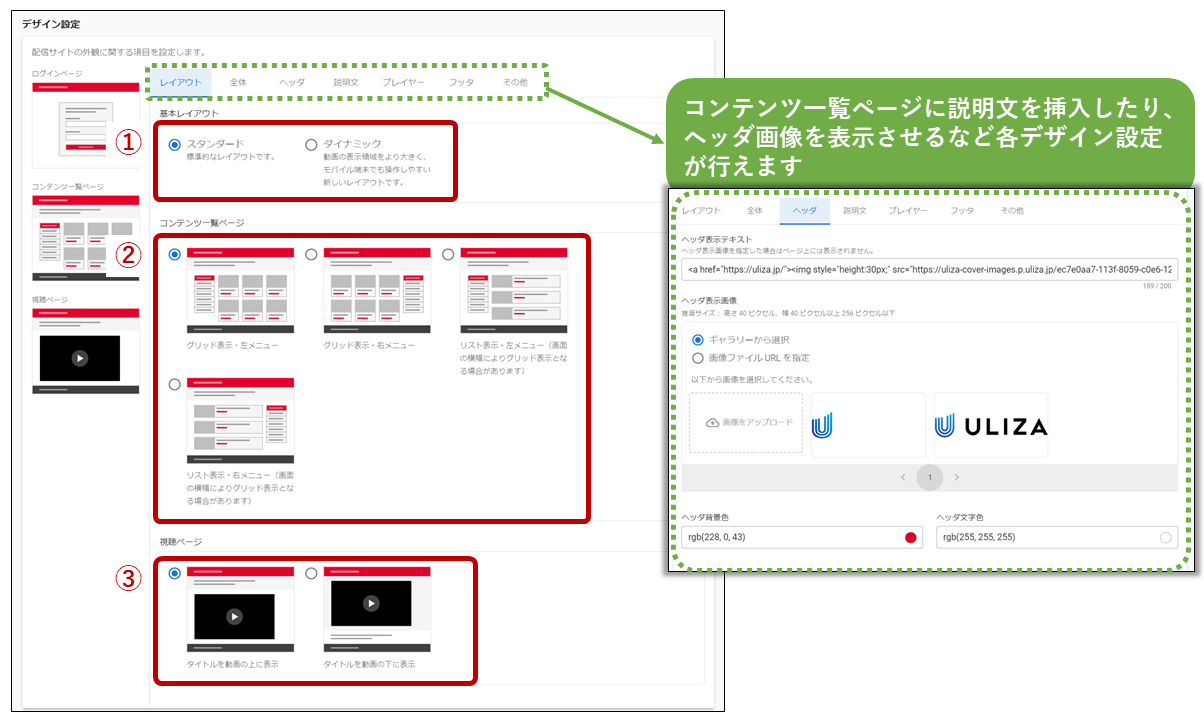
Task: Click the red ヘッダ背景色 color swatch
Action: click(910, 538)
